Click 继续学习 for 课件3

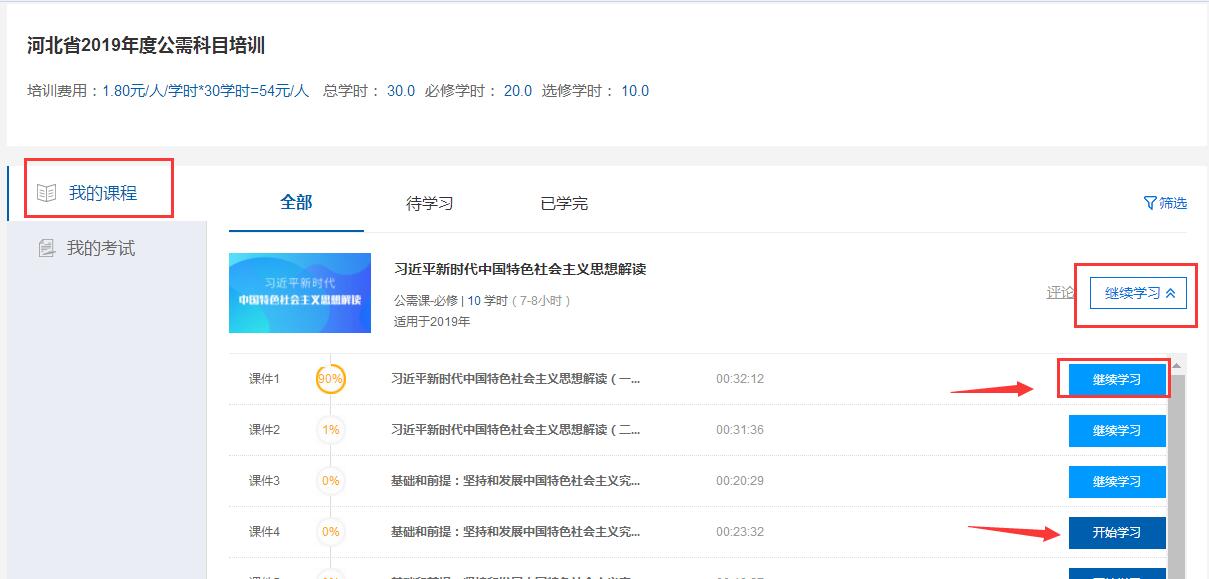click(x=1117, y=481)
